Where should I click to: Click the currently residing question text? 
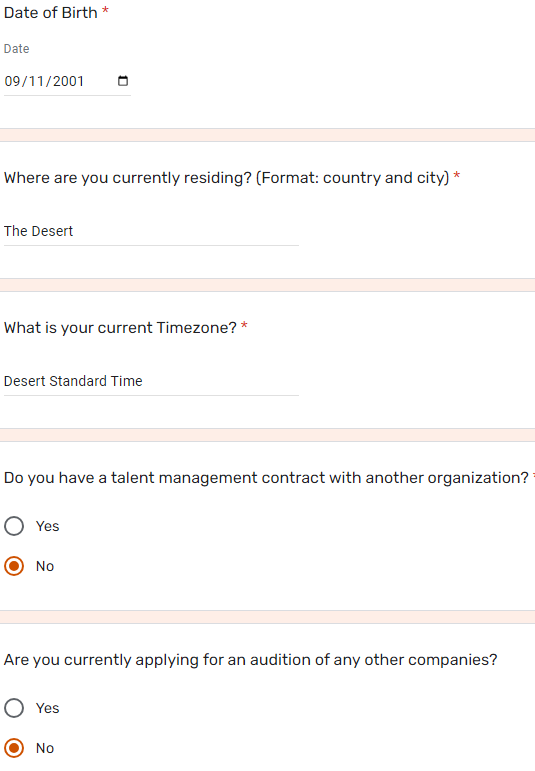coord(227,178)
